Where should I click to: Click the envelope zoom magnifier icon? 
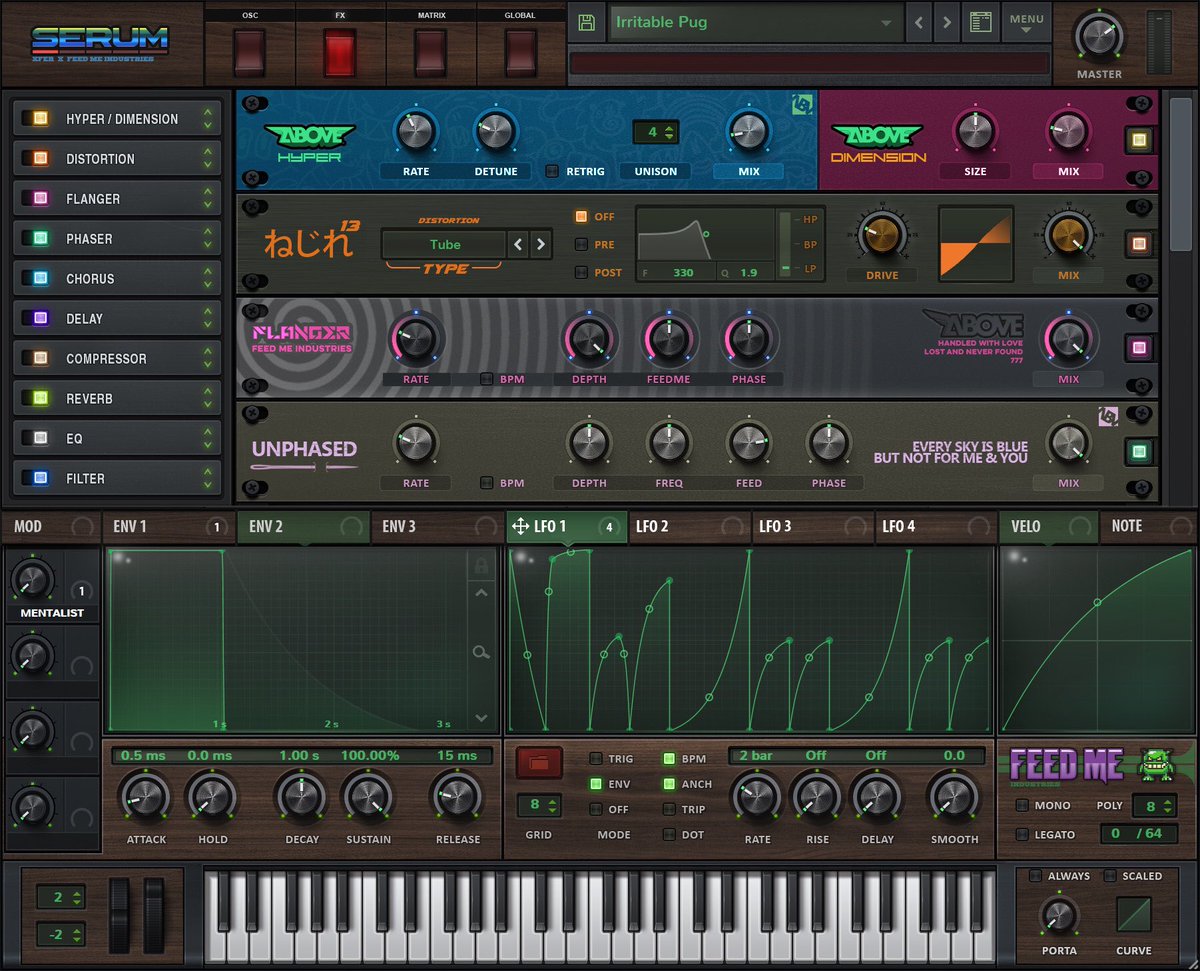[x=481, y=653]
